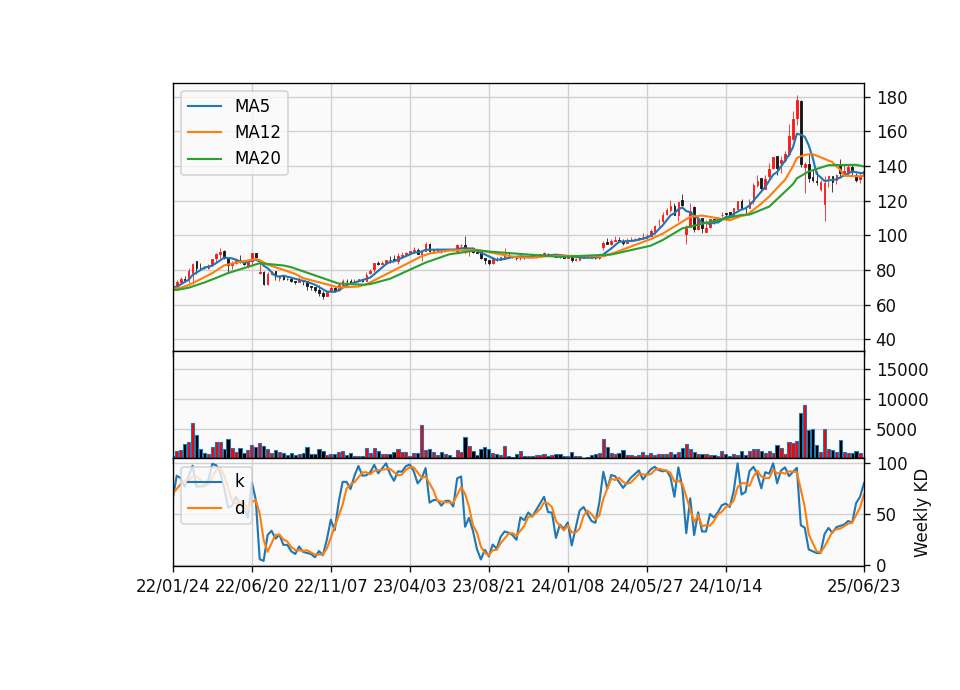Click the 10000 volume axis label

point(902,400)
